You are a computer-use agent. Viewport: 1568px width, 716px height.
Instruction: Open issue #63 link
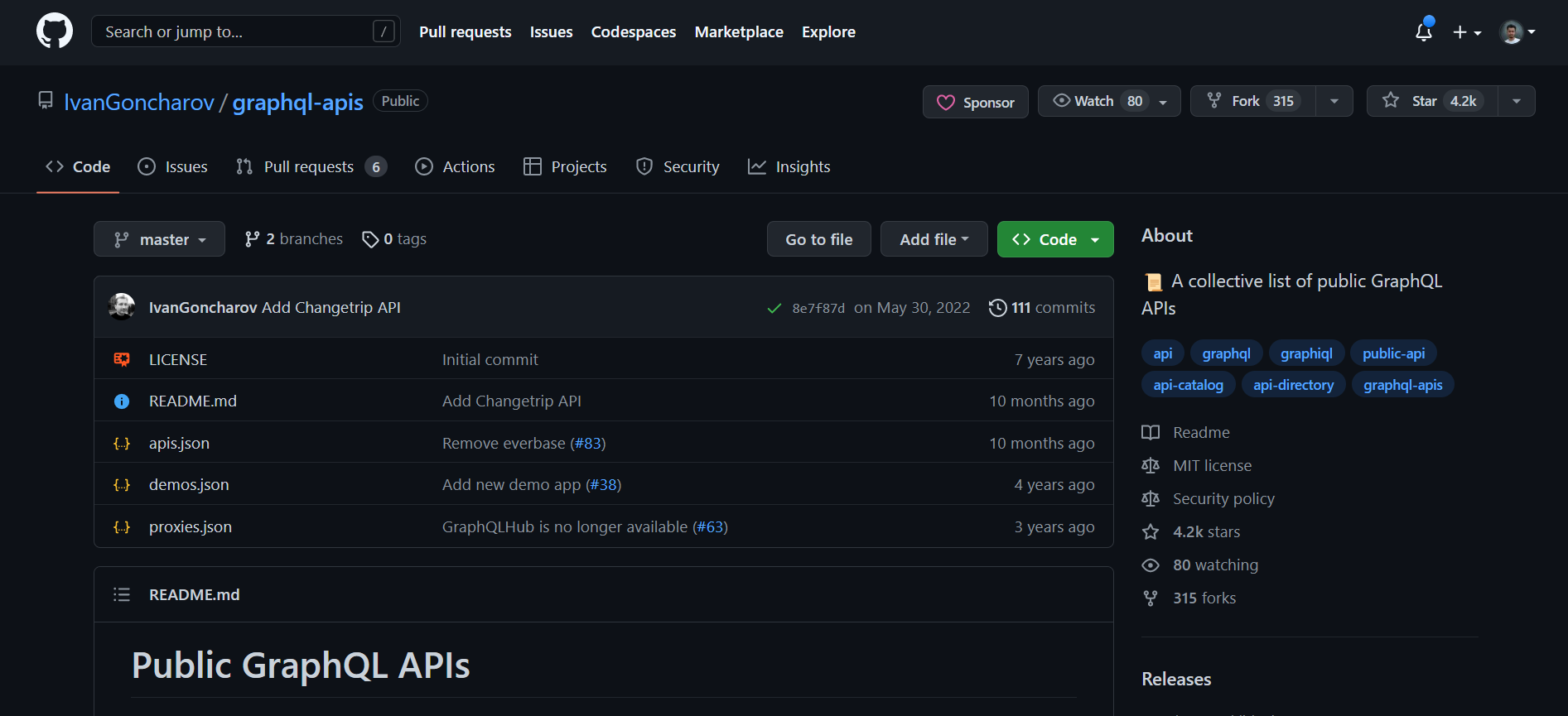point(712,526)
